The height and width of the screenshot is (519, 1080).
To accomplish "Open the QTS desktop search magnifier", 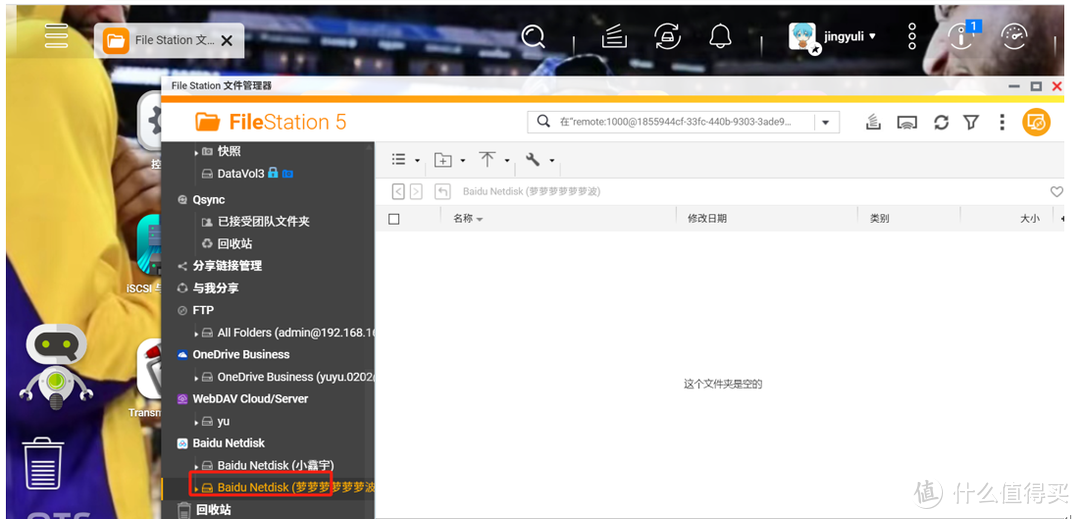I will [533, 36].
